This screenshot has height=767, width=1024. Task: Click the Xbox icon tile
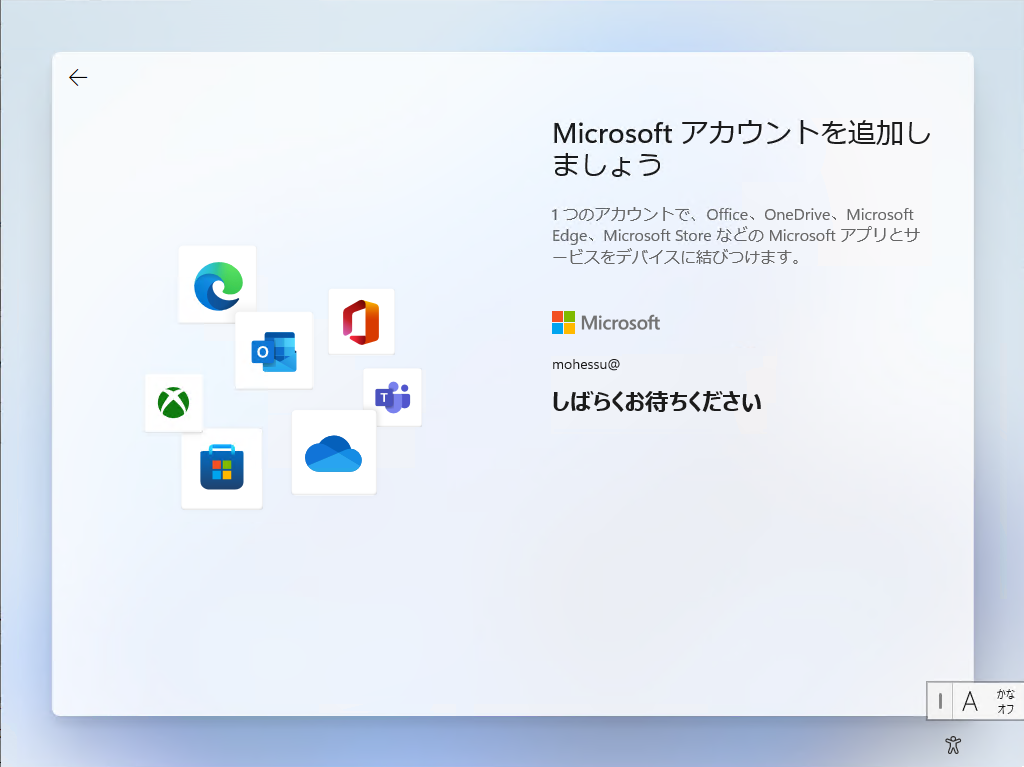point(174,402)
